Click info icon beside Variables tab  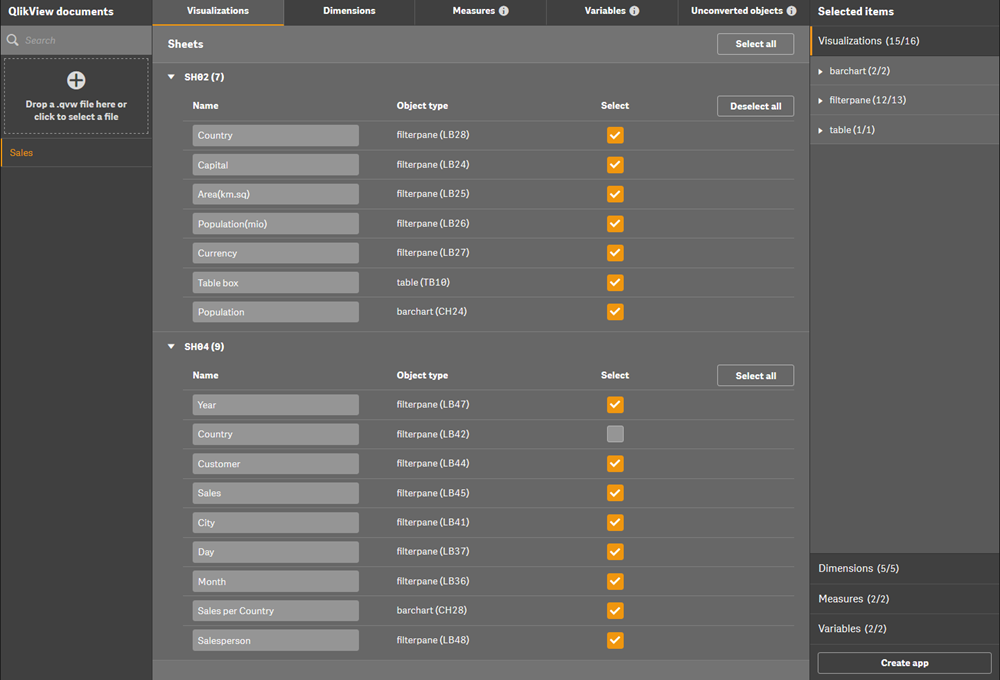[635, 11]
